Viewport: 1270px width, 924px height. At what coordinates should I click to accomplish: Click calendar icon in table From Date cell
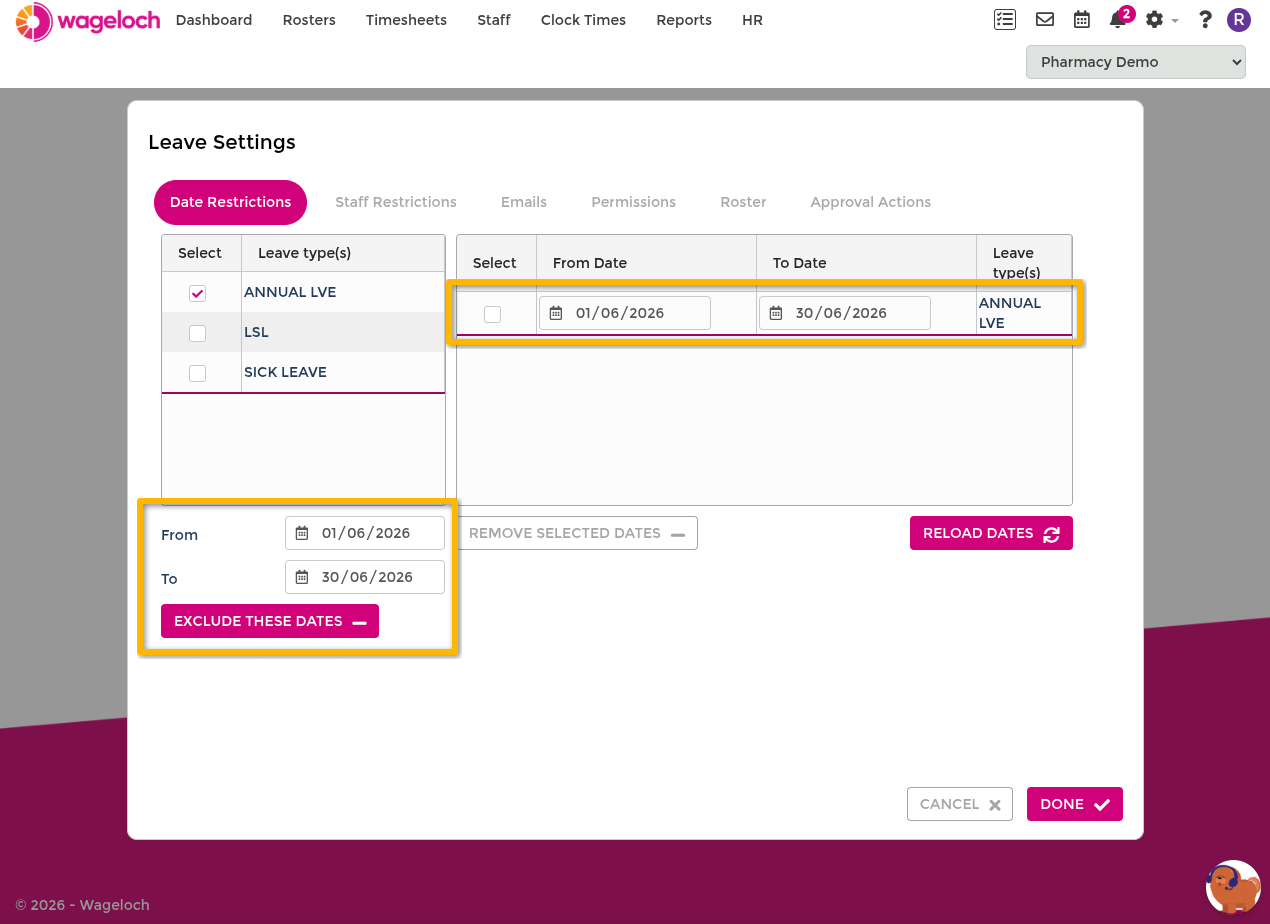(556, 313)
